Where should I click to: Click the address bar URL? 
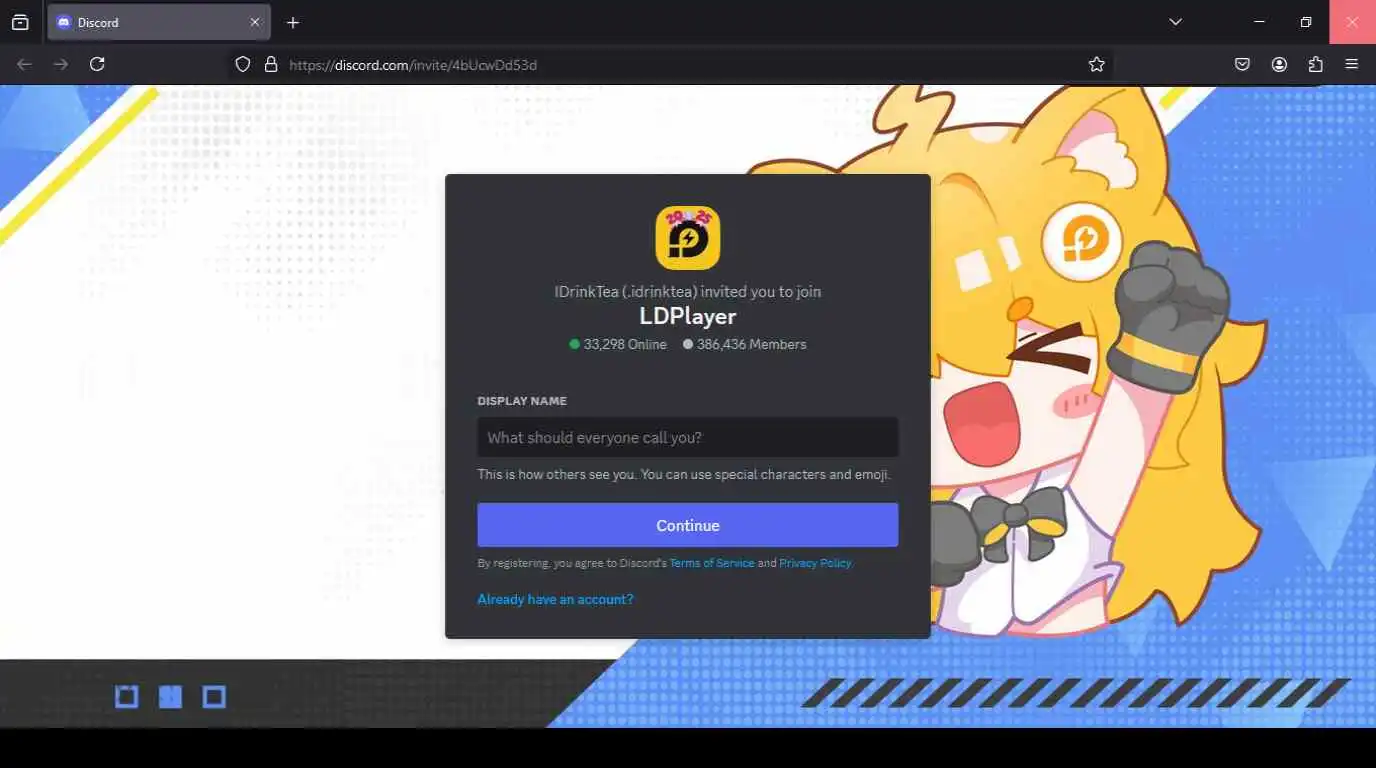tap(413, 65)
